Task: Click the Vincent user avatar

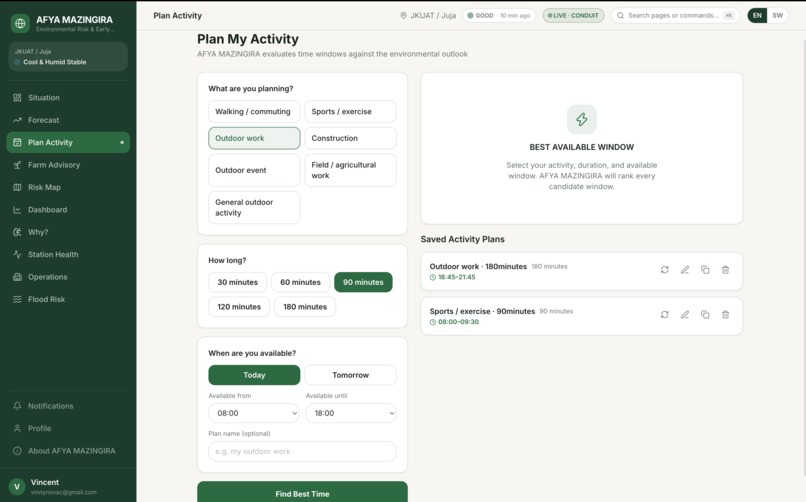Action: pos(17,486)
